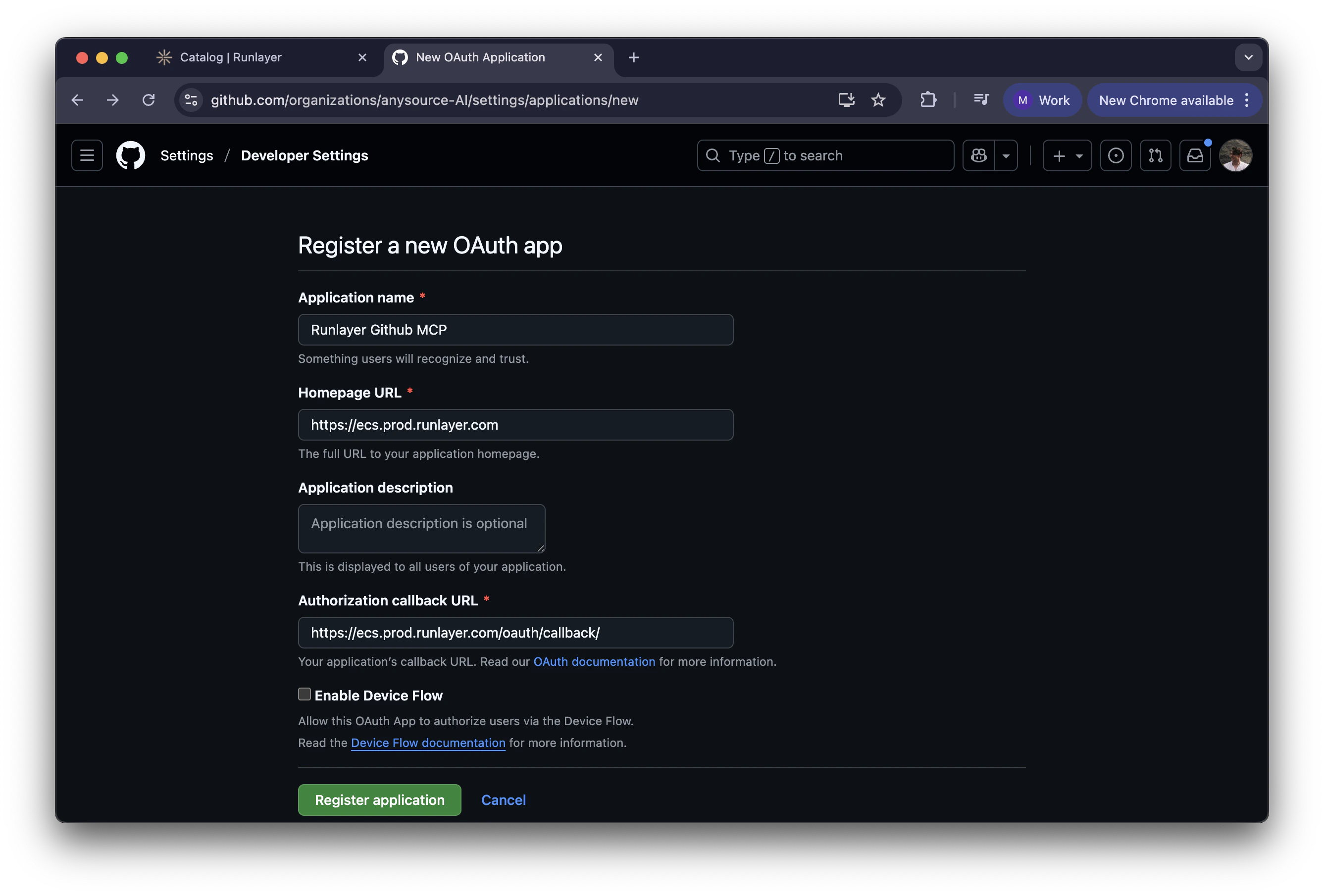Click the address bar URL text
Viewport: 1324px width, 896px height.
pyautogui.click(x=424, y=100)
